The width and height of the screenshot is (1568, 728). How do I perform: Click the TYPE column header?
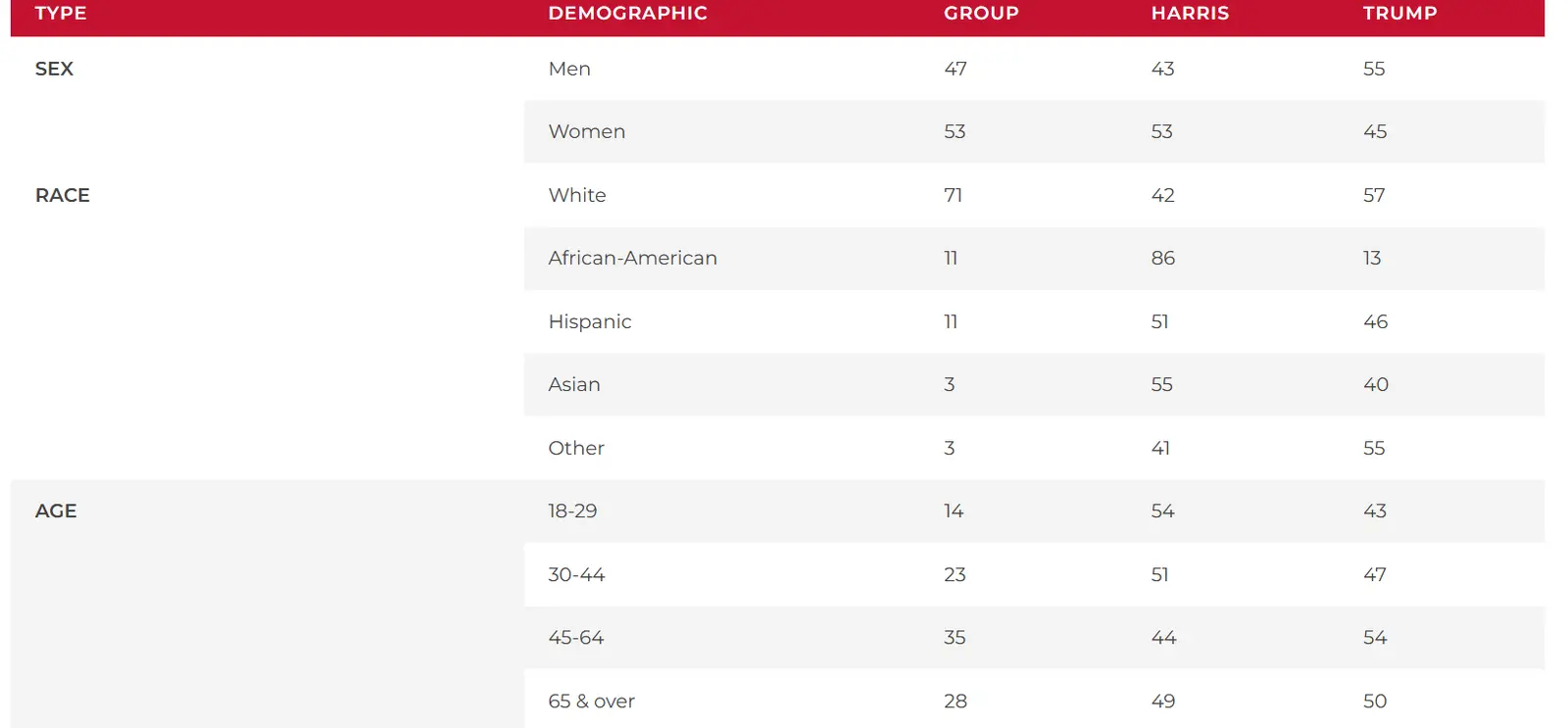click(61, 14)
